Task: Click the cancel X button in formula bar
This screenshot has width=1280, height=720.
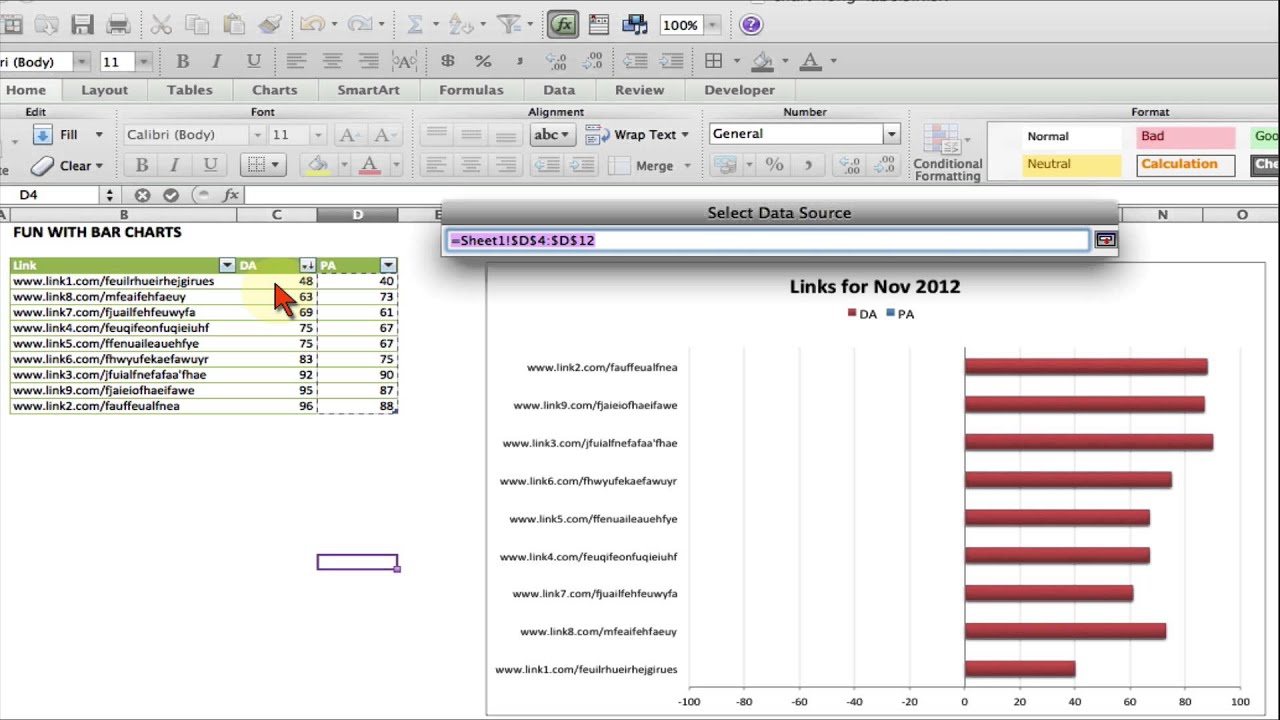Action: (x=142, y=195)
